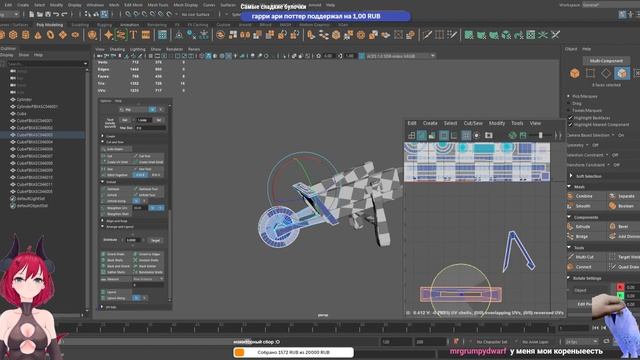Screen dimensions: 640x360
Task: Open the Modify menu in UV Editor
Action: pyautogui.click(x=497, y=123)
